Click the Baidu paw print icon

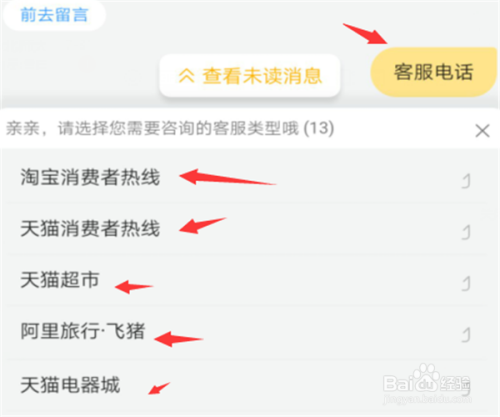pos(424,377)
